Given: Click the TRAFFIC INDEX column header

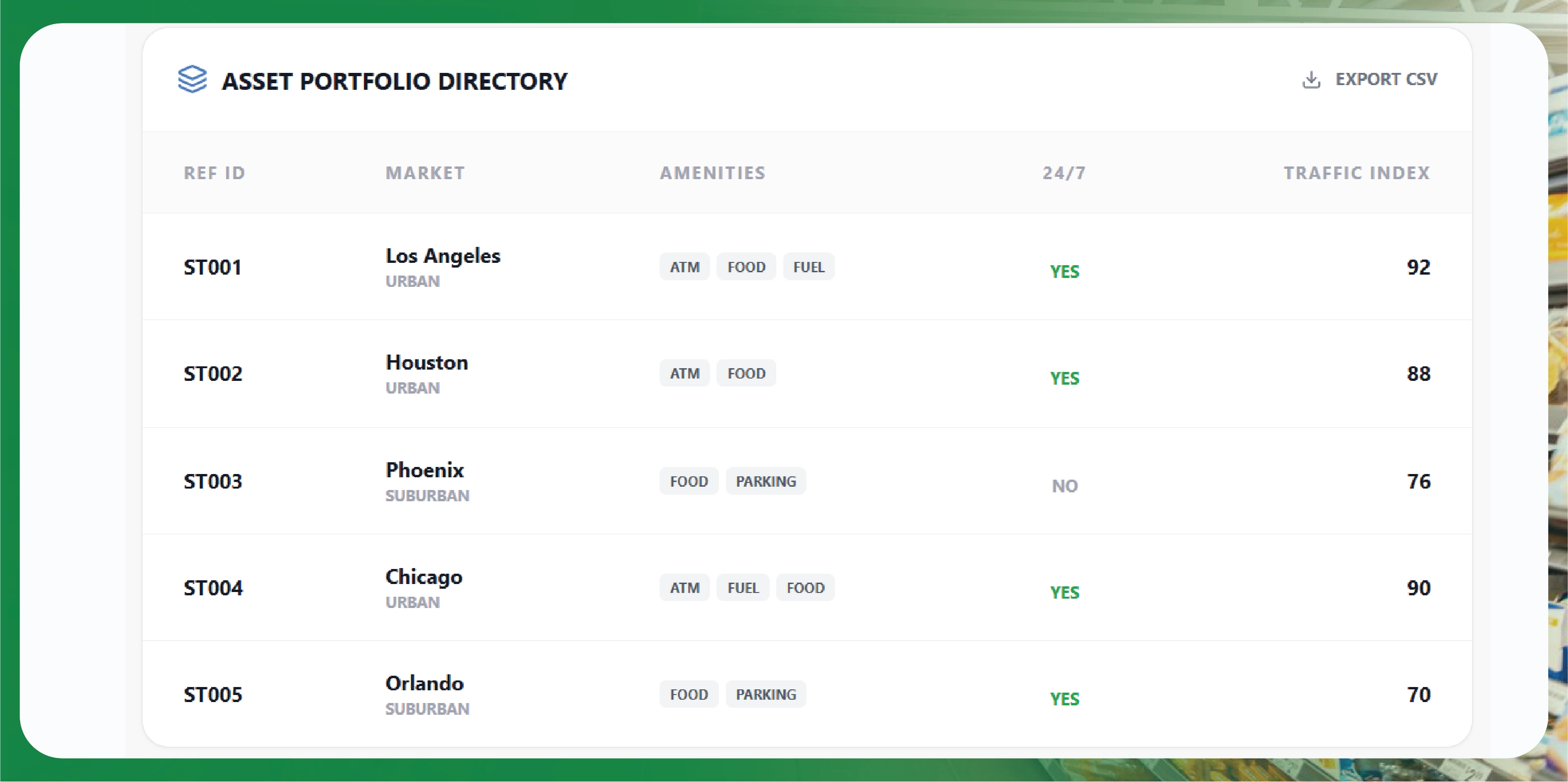Looking at the screenshot, I should coord(1356,173).
